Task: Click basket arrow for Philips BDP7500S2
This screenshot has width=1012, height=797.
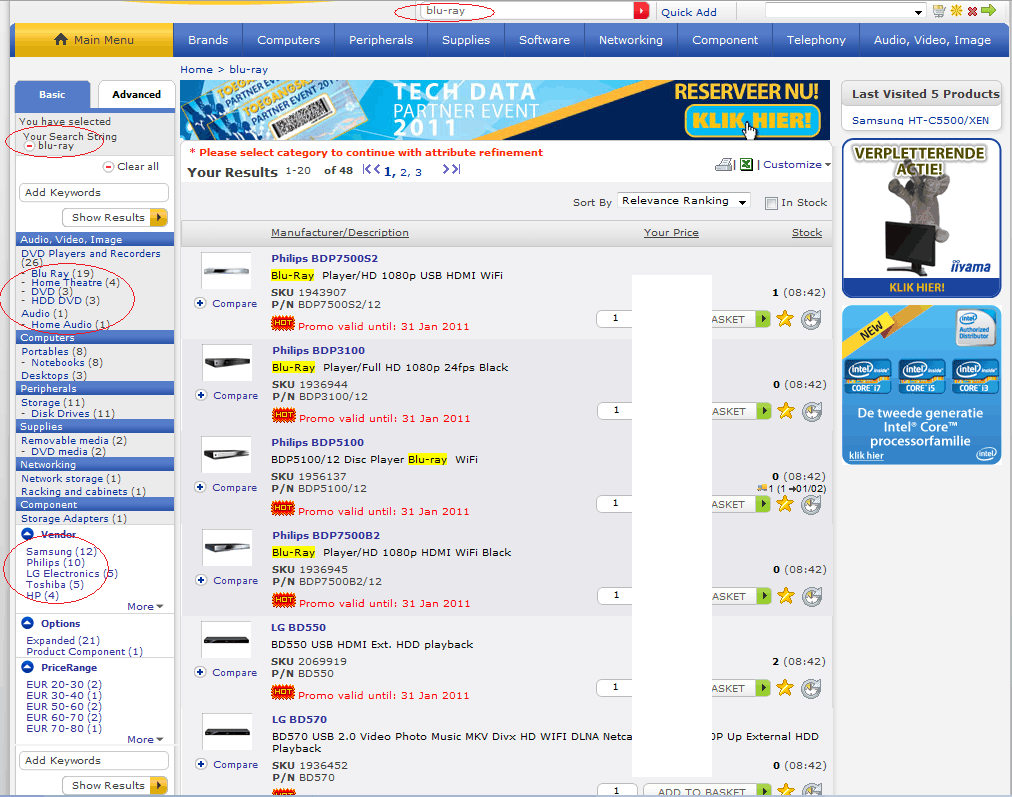Action: pos(764,319)
